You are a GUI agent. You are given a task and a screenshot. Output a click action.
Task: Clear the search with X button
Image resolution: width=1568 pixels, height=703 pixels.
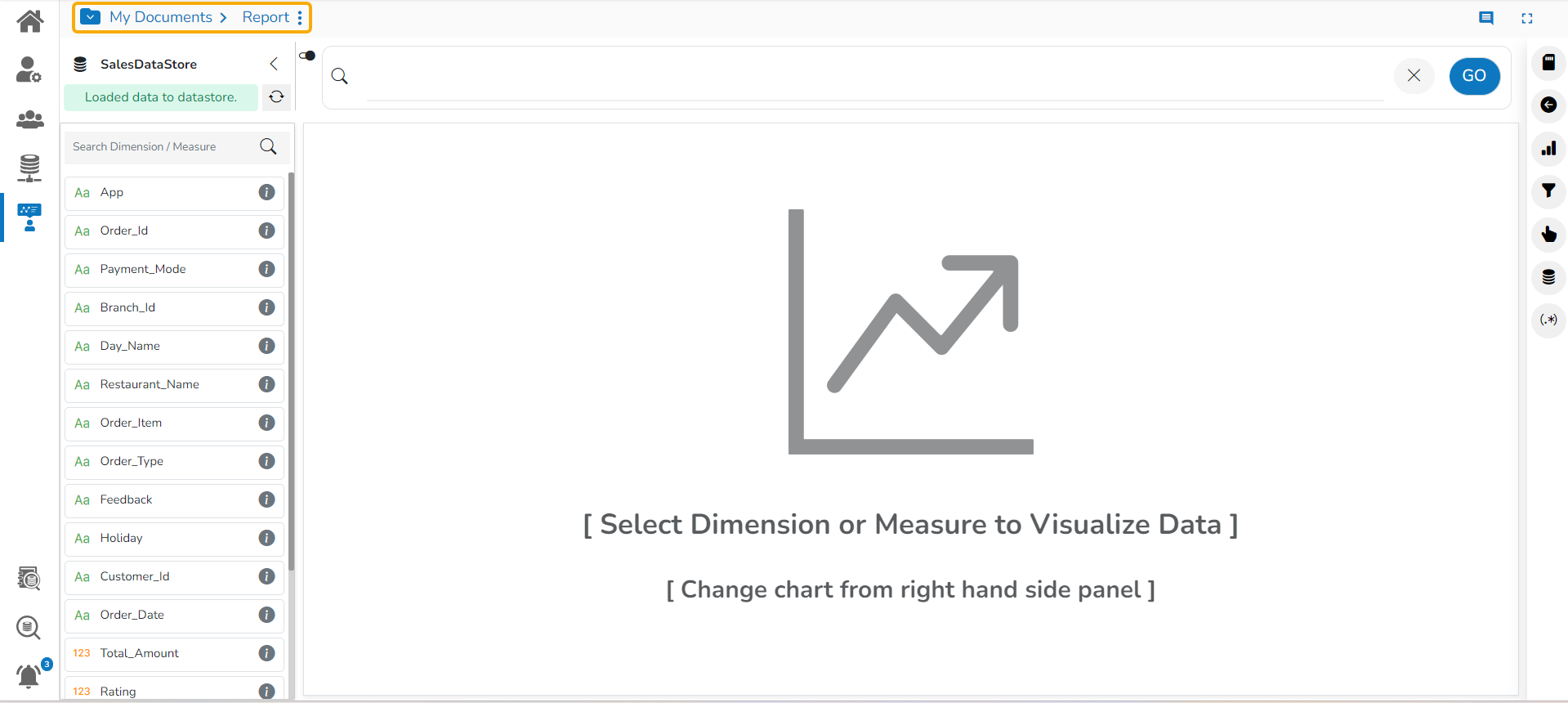tap(1414, 76)
